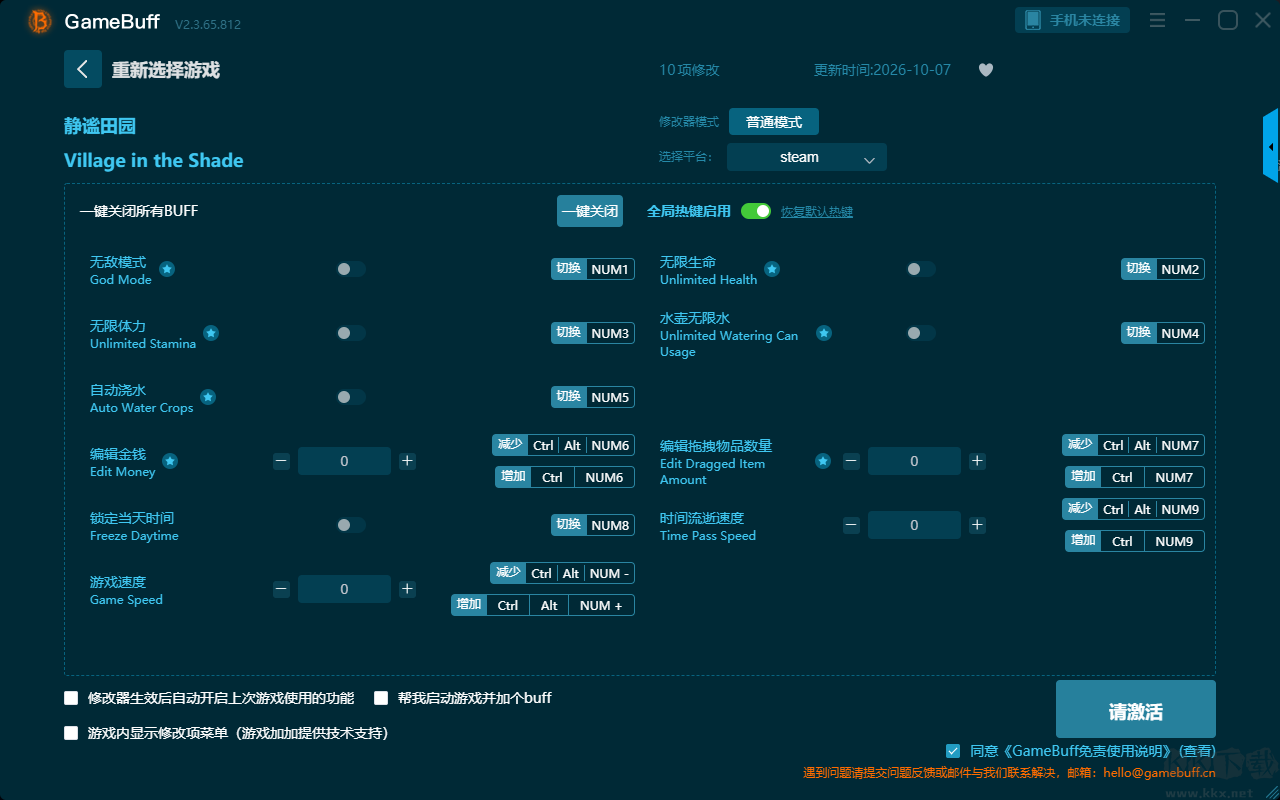The height and width of the screenshot is (800, 1280).
Task: Check the launch game and add buff checkbox
Action: point(381,698)
